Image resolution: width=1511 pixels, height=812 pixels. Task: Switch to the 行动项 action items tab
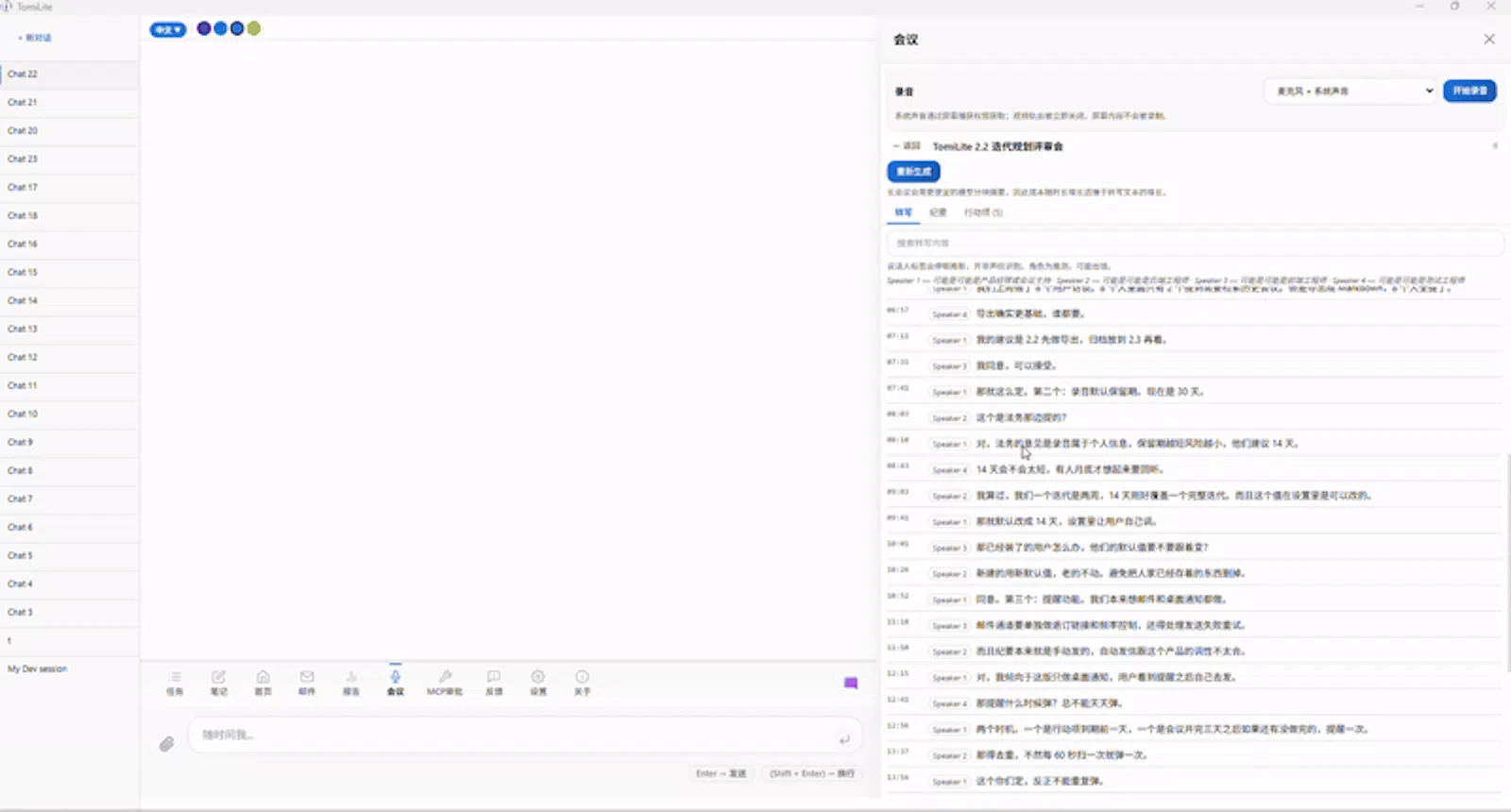983,212
